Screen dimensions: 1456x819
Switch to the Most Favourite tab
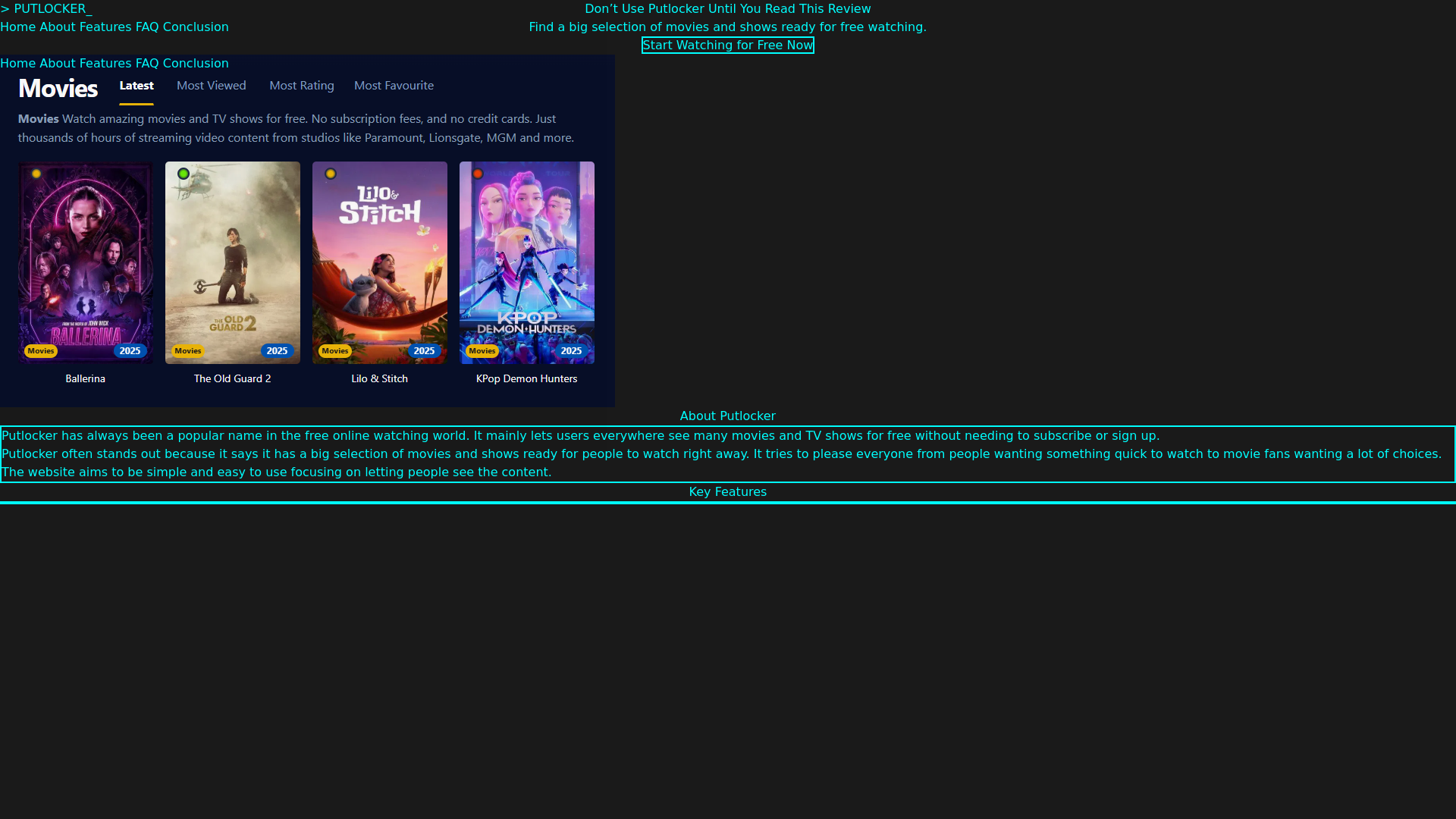pyautogui.click(x=394, y=86)
